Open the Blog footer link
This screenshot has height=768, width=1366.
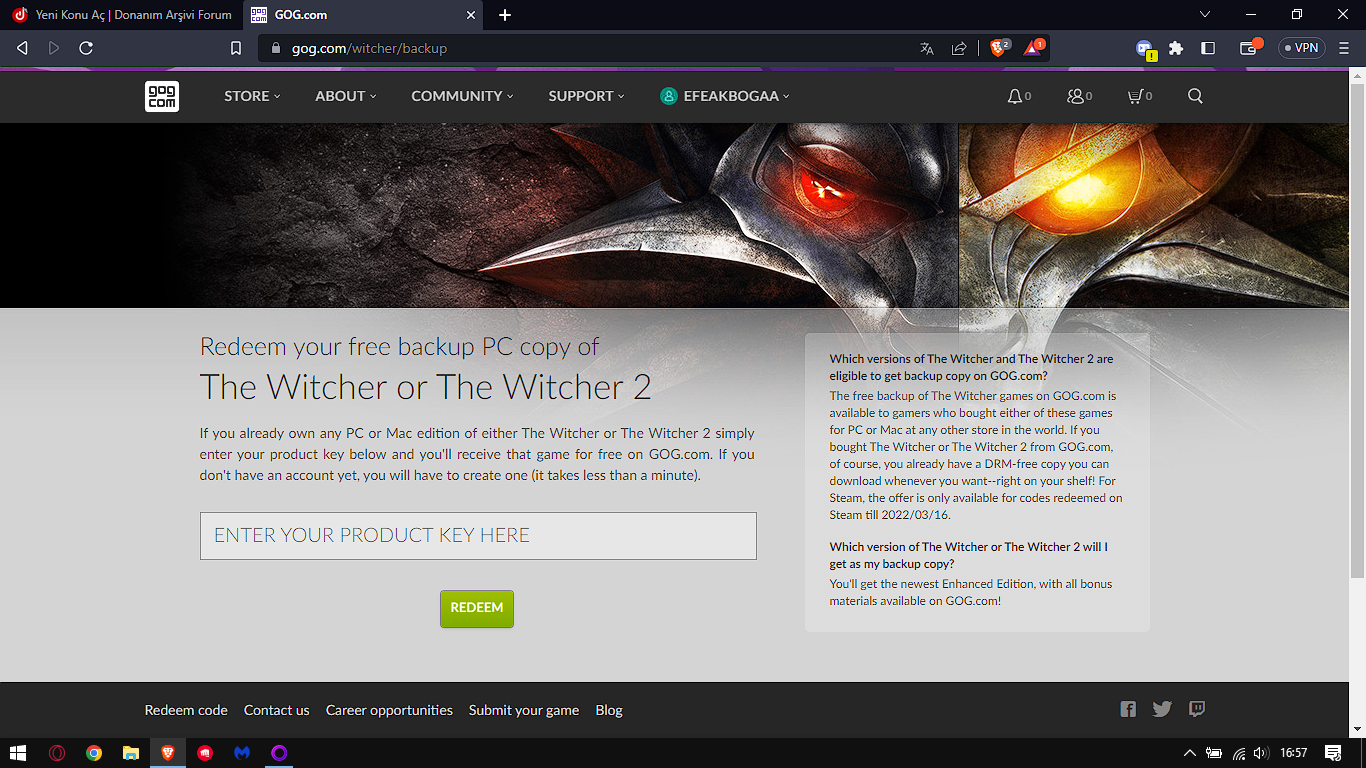click(609, 710)
